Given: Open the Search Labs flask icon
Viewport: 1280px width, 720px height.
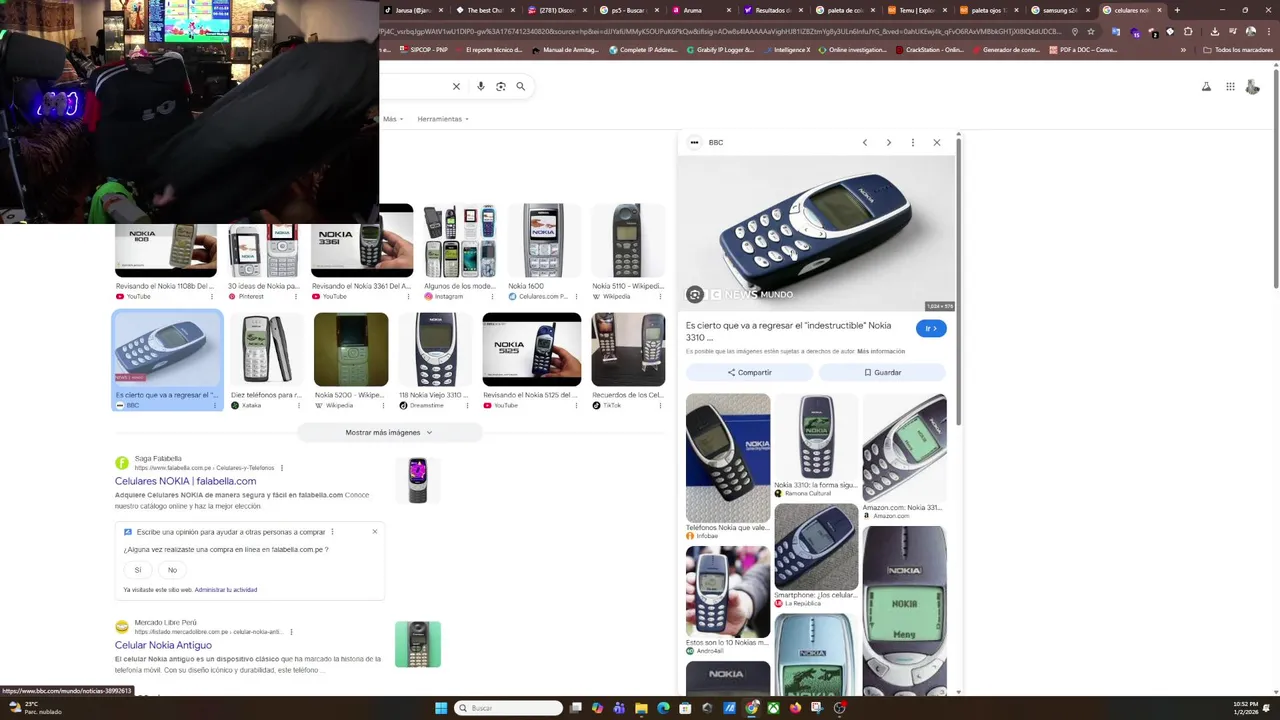Looking at the screenshot, I should pyautogui.click(x=1206, y=87).
